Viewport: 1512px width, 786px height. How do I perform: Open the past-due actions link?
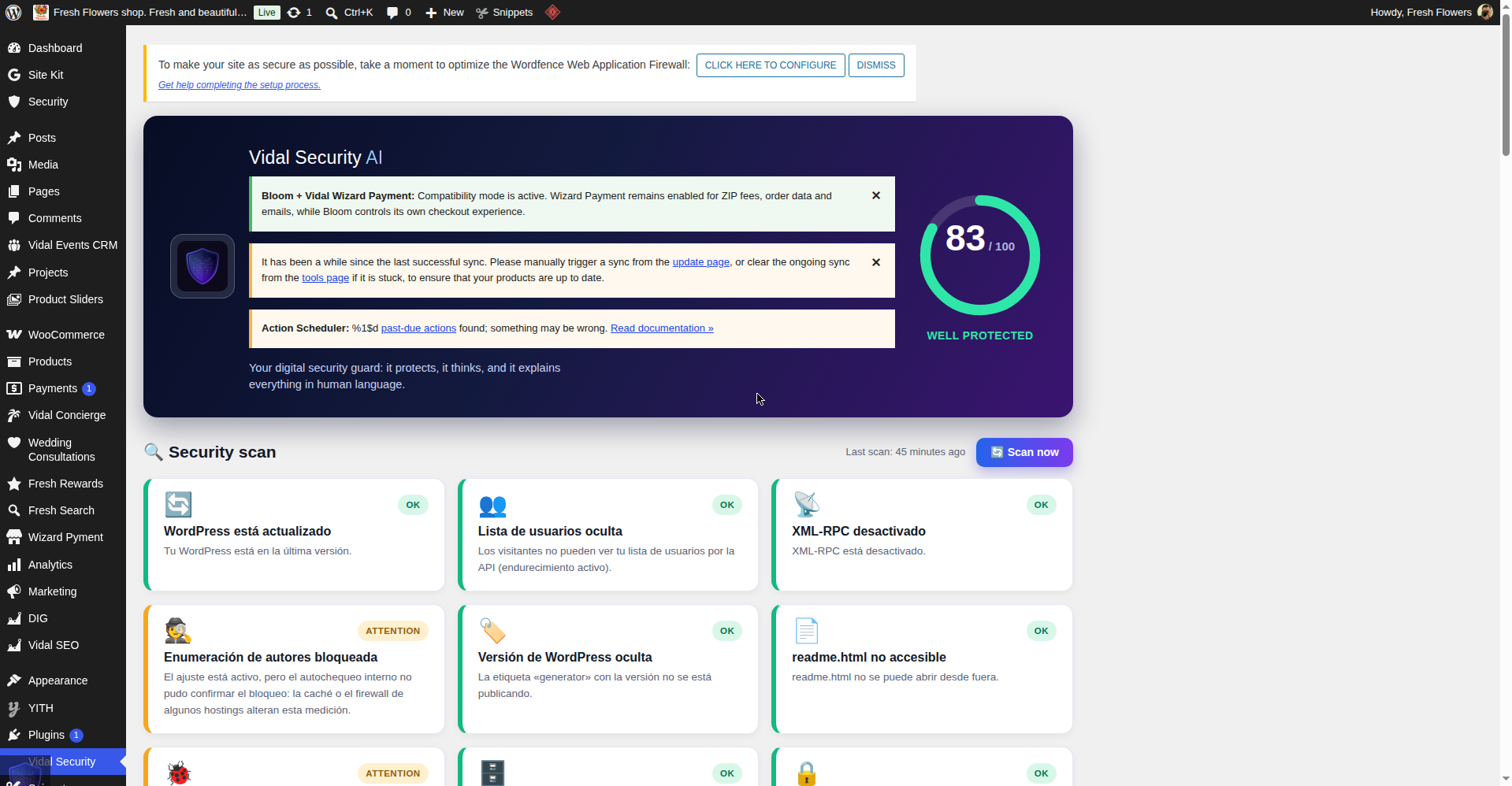(x=418, y=328)
